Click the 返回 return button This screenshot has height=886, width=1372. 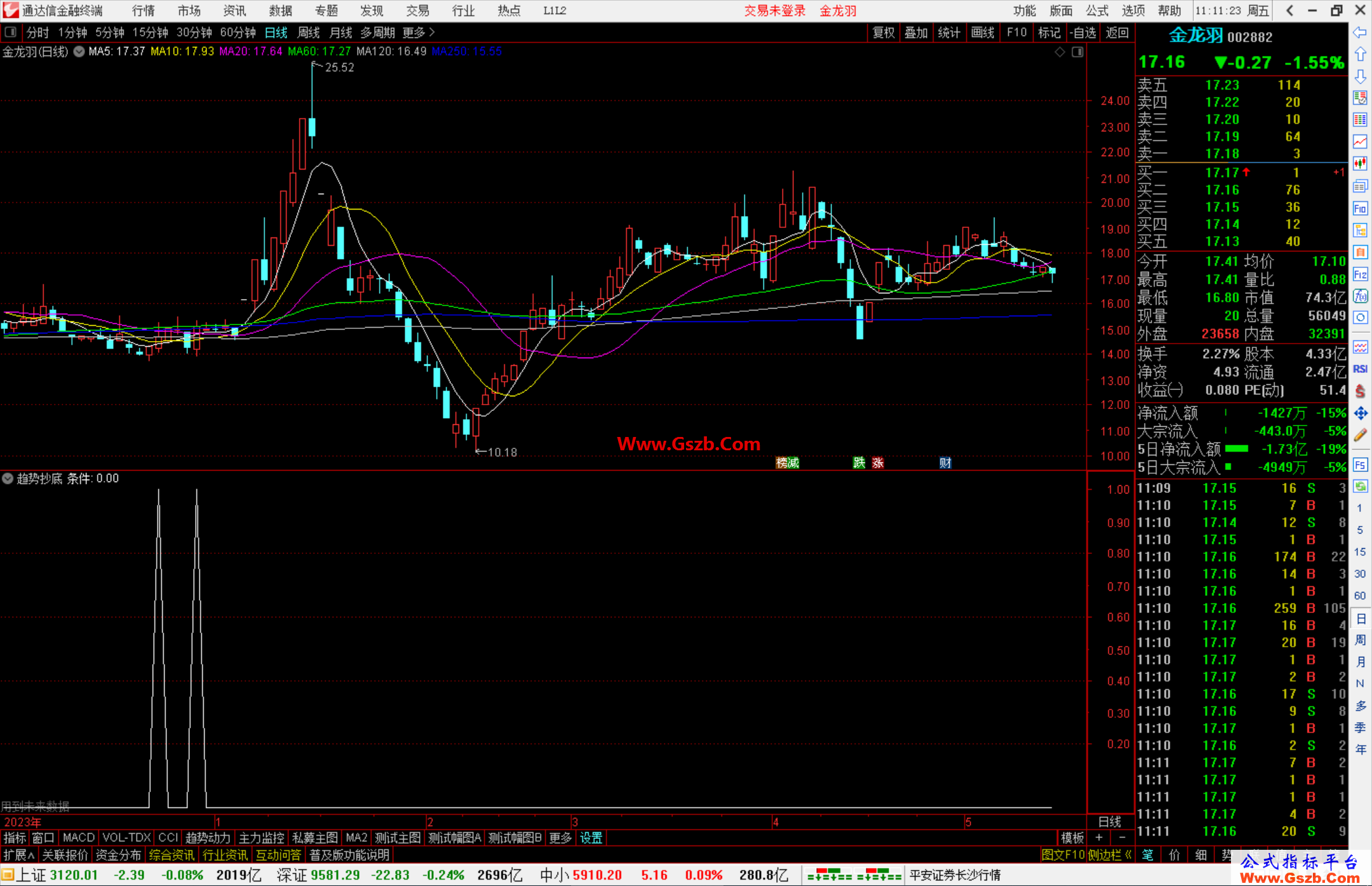pos(1117,32)
